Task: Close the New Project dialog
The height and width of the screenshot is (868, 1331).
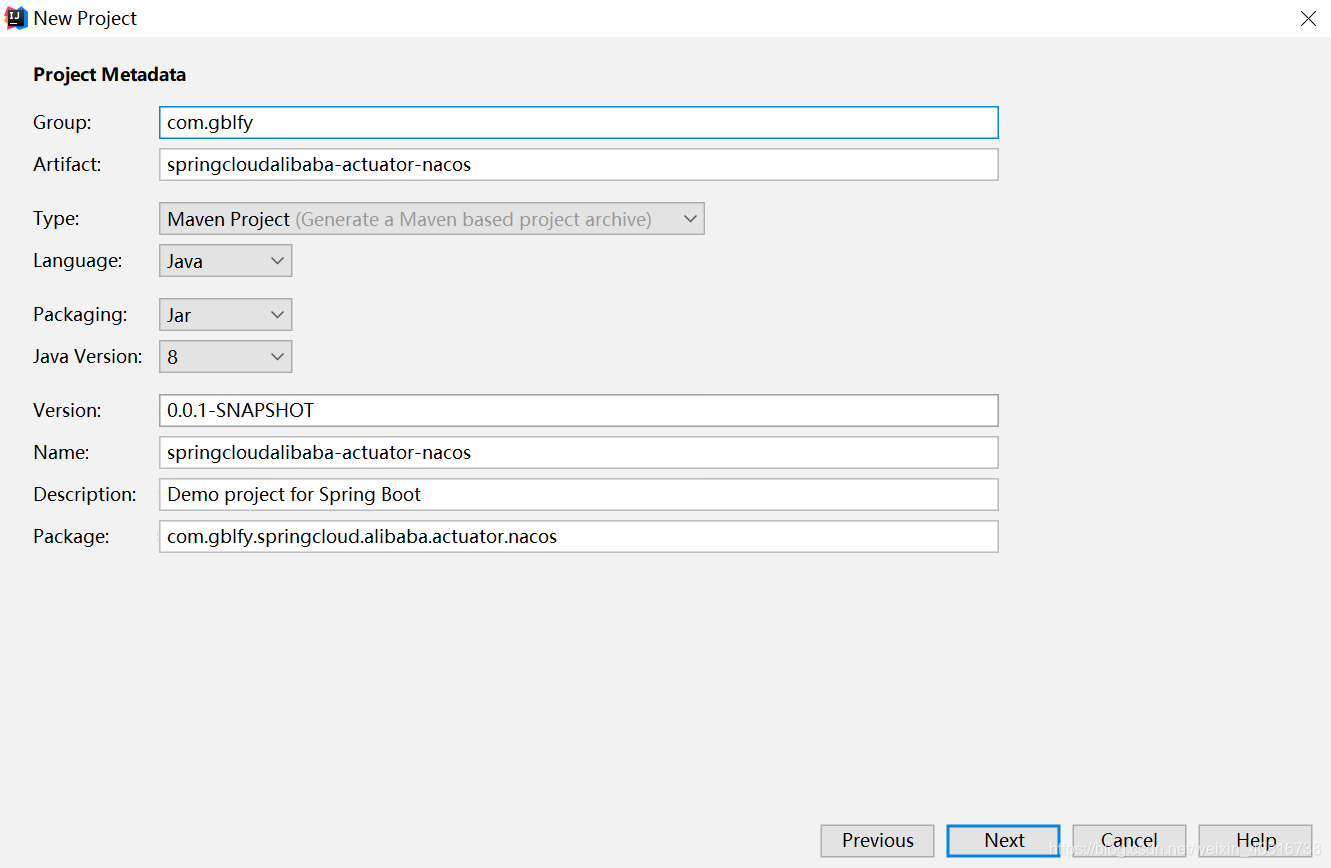Action: coord(1307,18)
